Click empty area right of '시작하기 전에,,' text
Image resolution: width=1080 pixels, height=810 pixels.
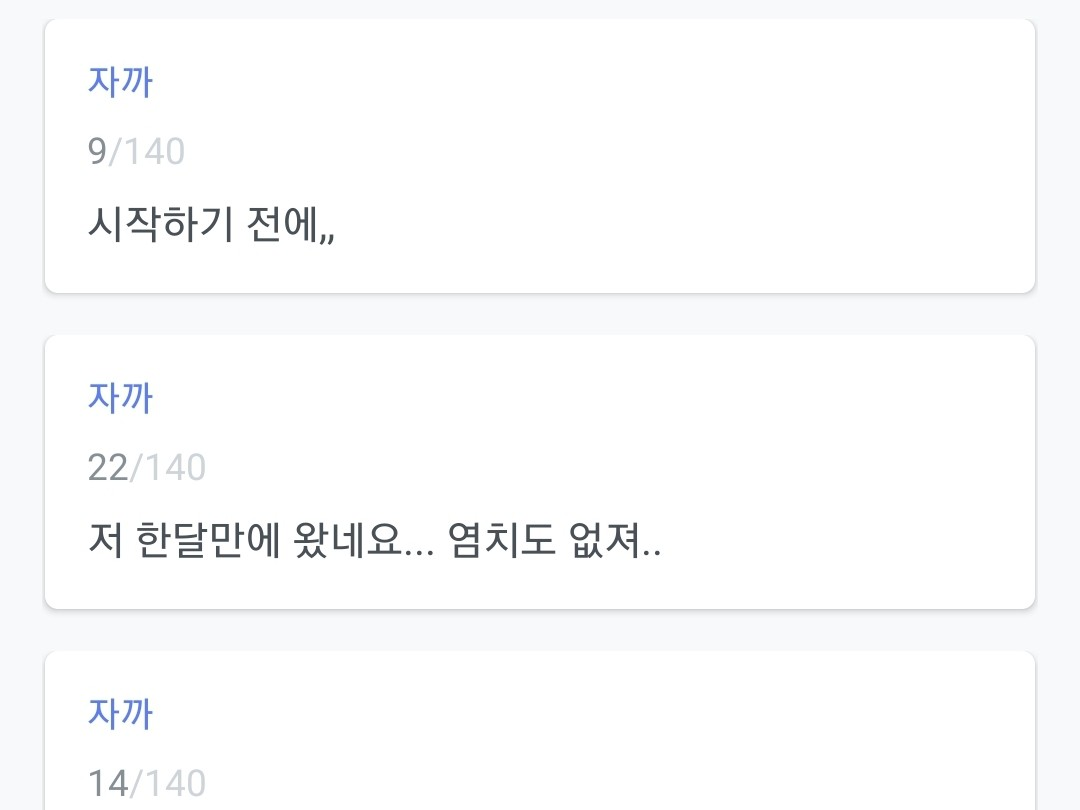click(x=680, y=225)
